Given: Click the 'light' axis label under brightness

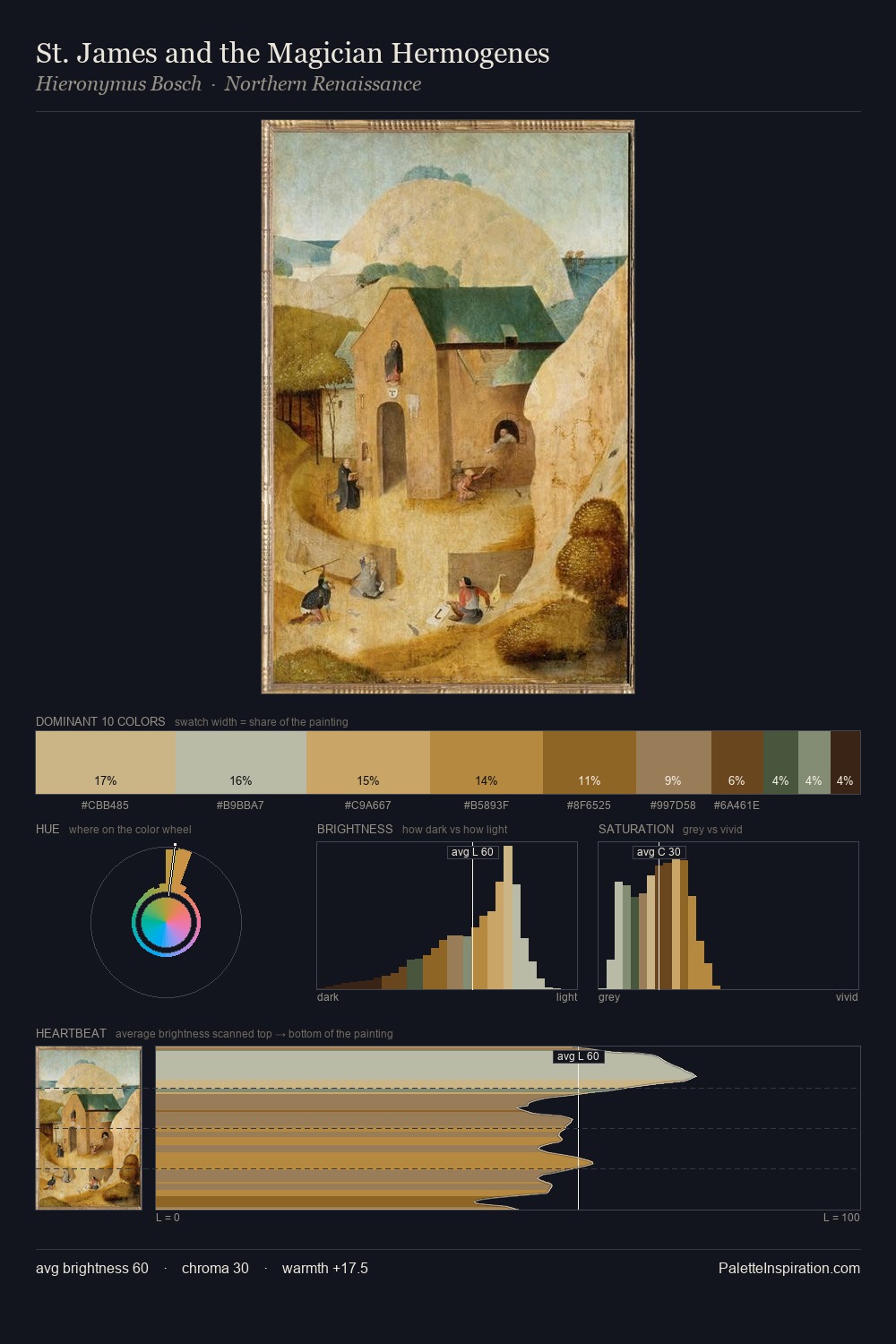Looking at the screenshot, I should tap(567, 996).
